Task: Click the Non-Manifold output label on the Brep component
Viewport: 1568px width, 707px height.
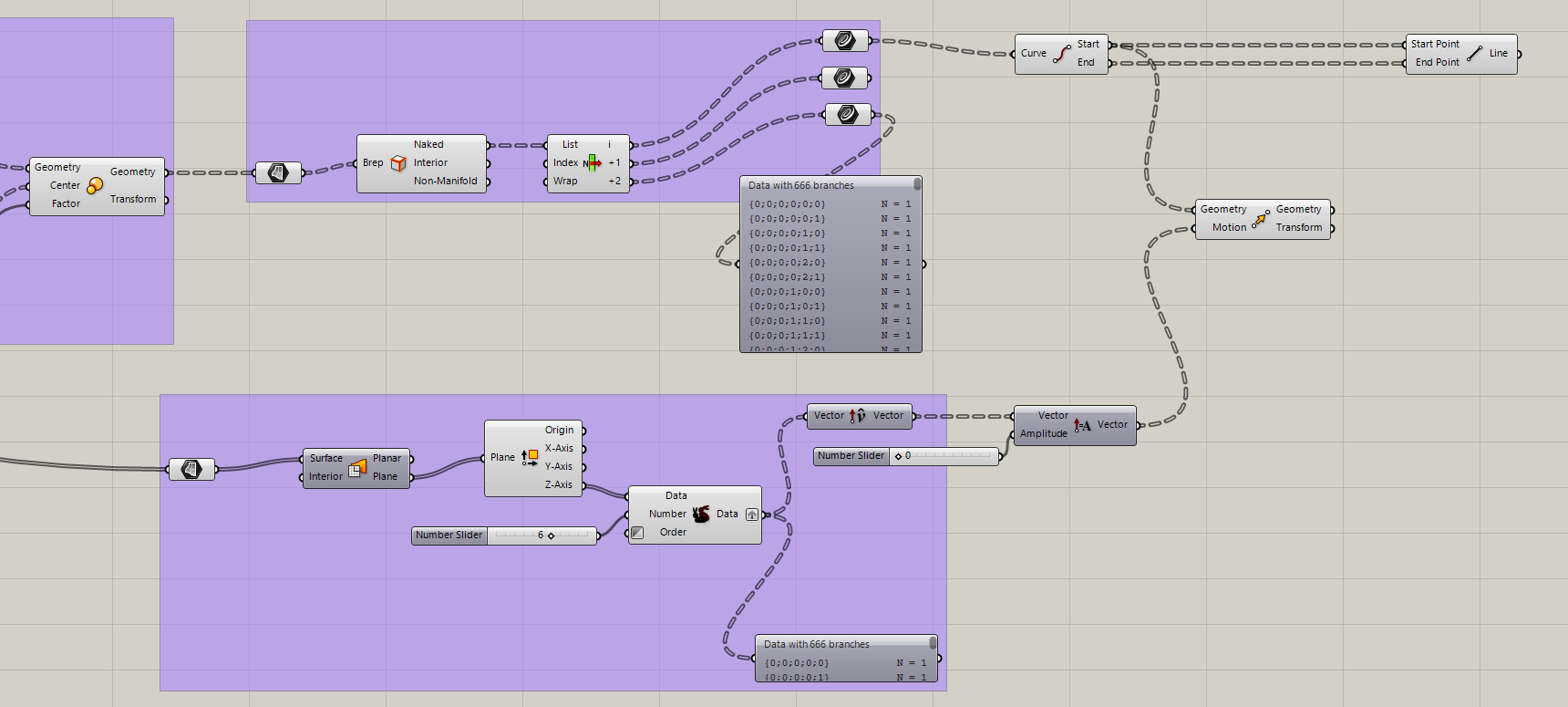Action: point(445,182)
